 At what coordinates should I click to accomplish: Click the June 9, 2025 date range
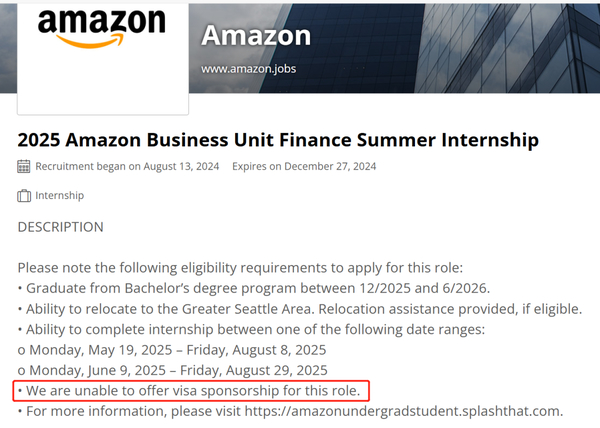(173, 370)
